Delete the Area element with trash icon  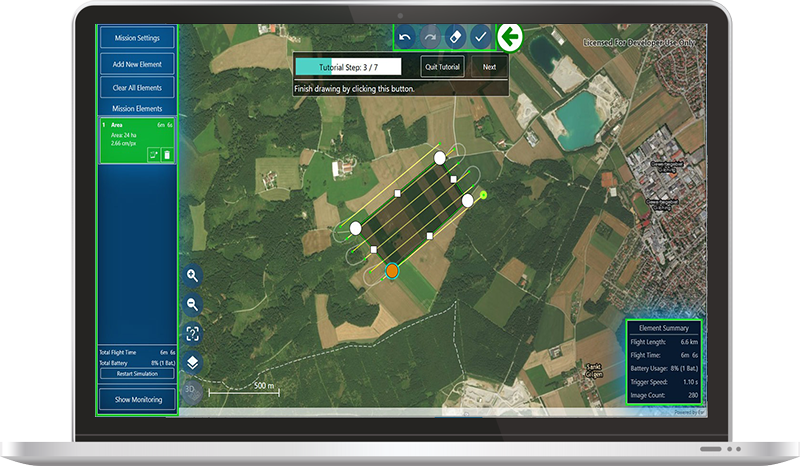click(x=167, y=155)
